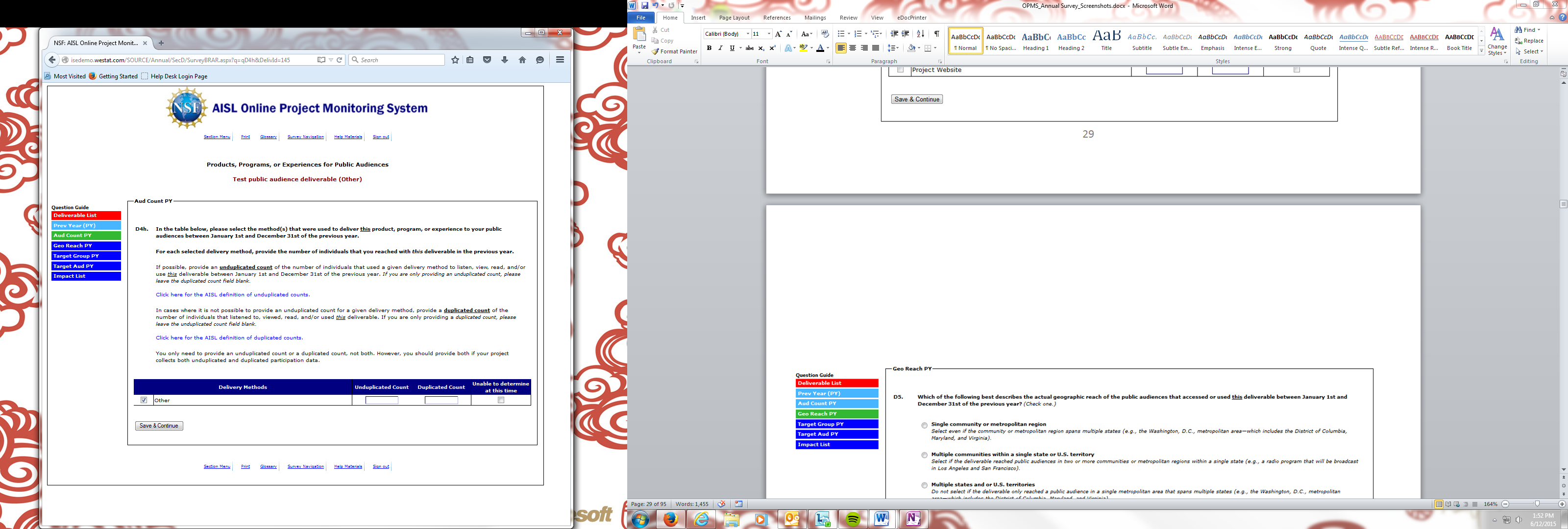Check Unable to determine at this time
This screenshot has width=1568, height=529.
tap(501, 400)
